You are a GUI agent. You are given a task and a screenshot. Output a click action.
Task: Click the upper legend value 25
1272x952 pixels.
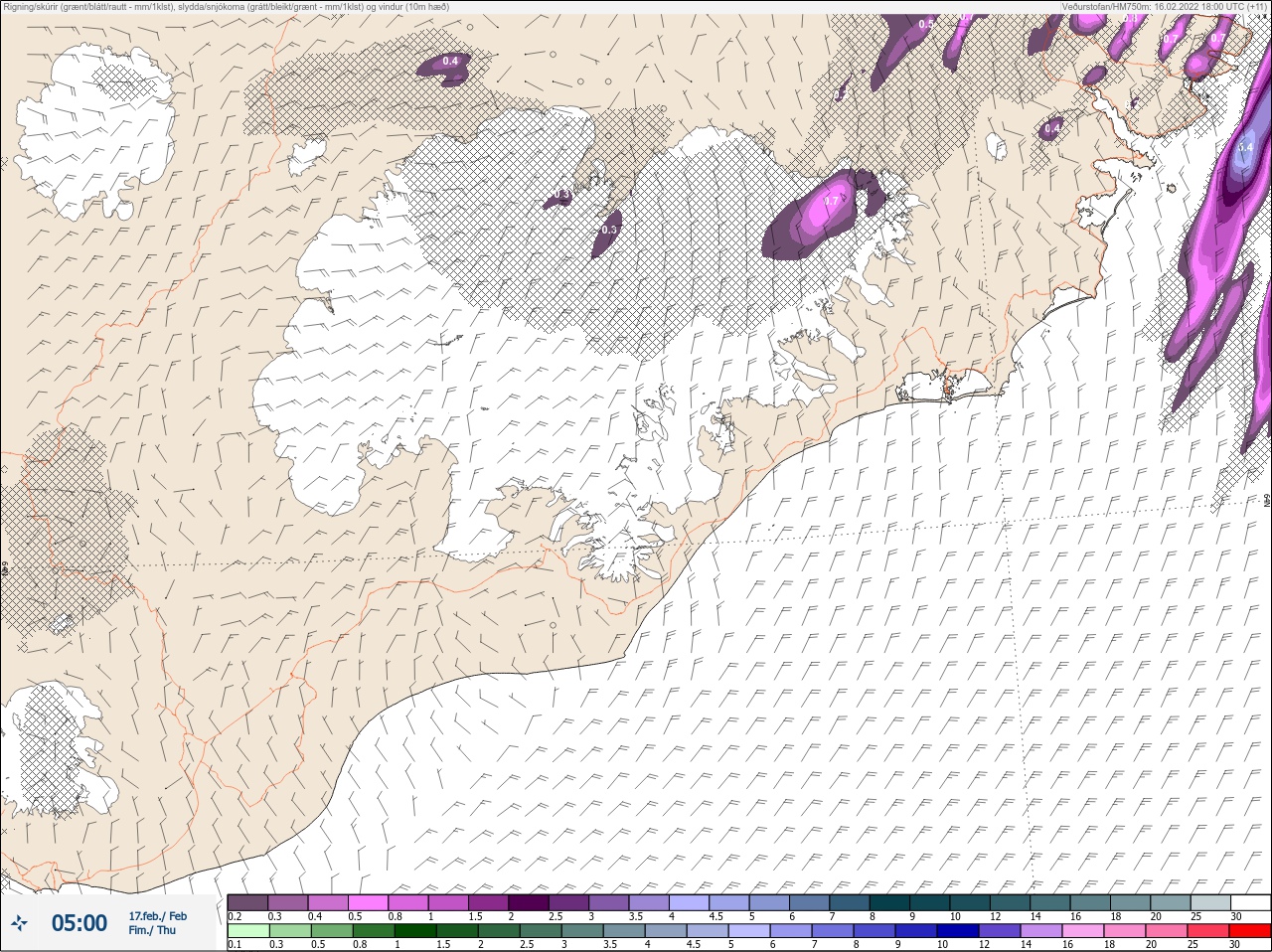1196,916
